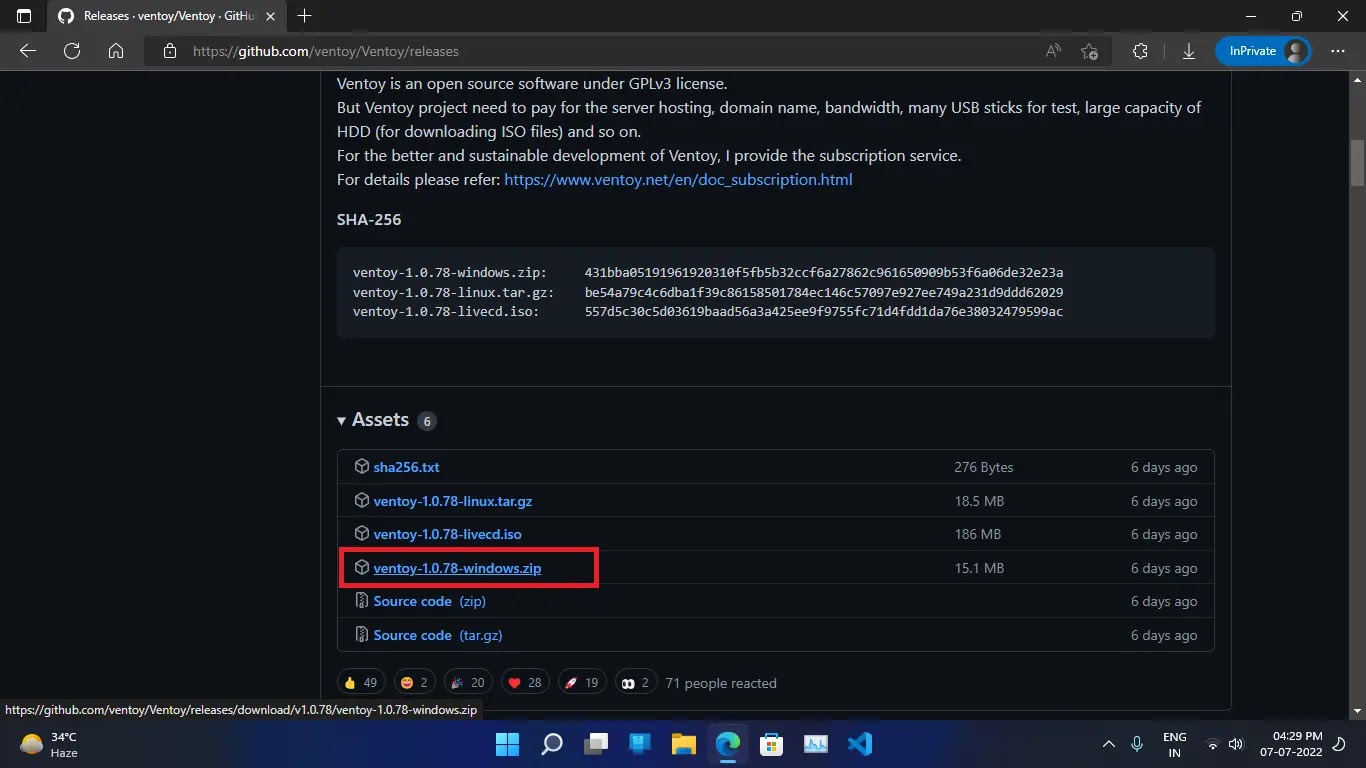
Task: Add this page to favorites
Action: 1089,51
